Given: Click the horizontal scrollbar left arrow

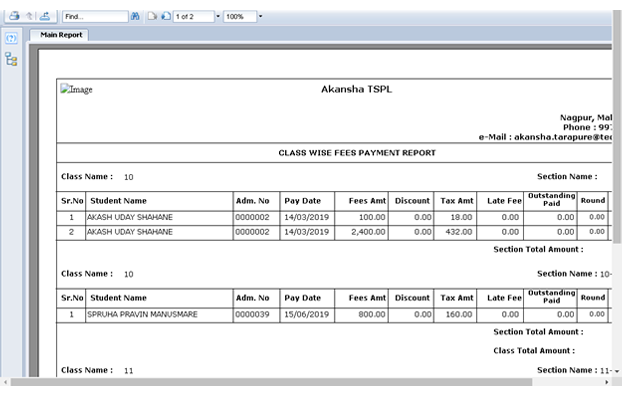Looking at the screenshot, I should click(x=5, y=382).
